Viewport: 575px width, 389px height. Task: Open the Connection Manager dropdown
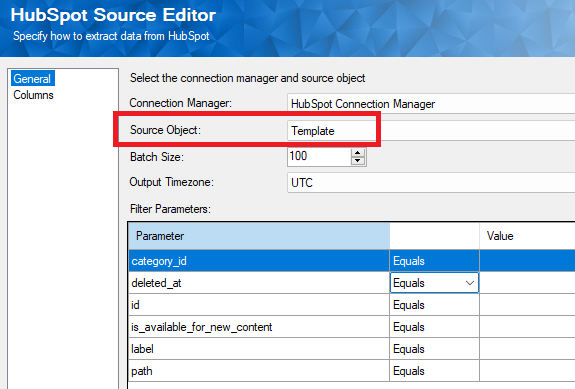[x=431, y=104]
